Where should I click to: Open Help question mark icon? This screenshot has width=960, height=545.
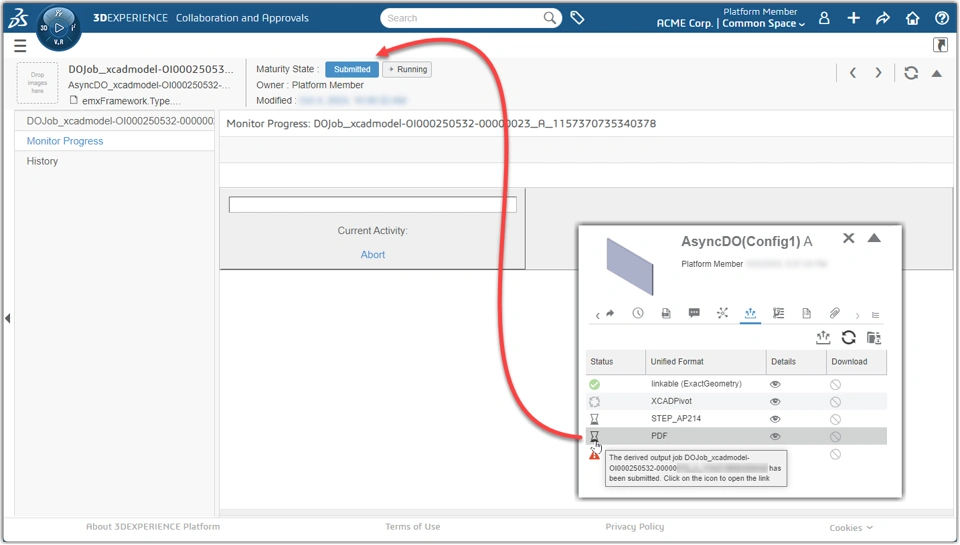point(942,18)
